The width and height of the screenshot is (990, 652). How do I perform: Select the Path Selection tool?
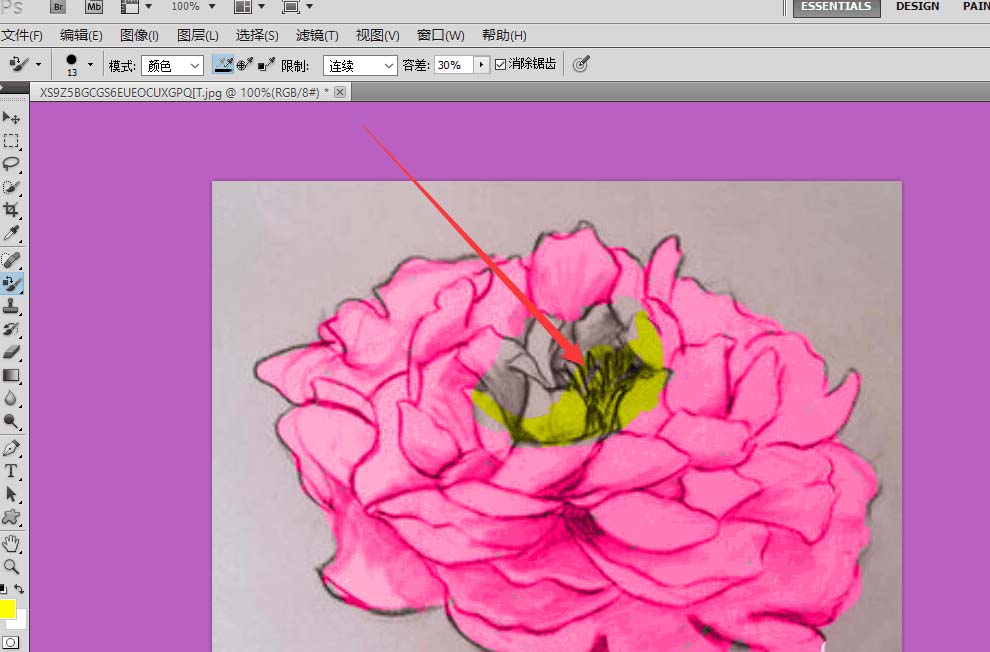point(11,494)
